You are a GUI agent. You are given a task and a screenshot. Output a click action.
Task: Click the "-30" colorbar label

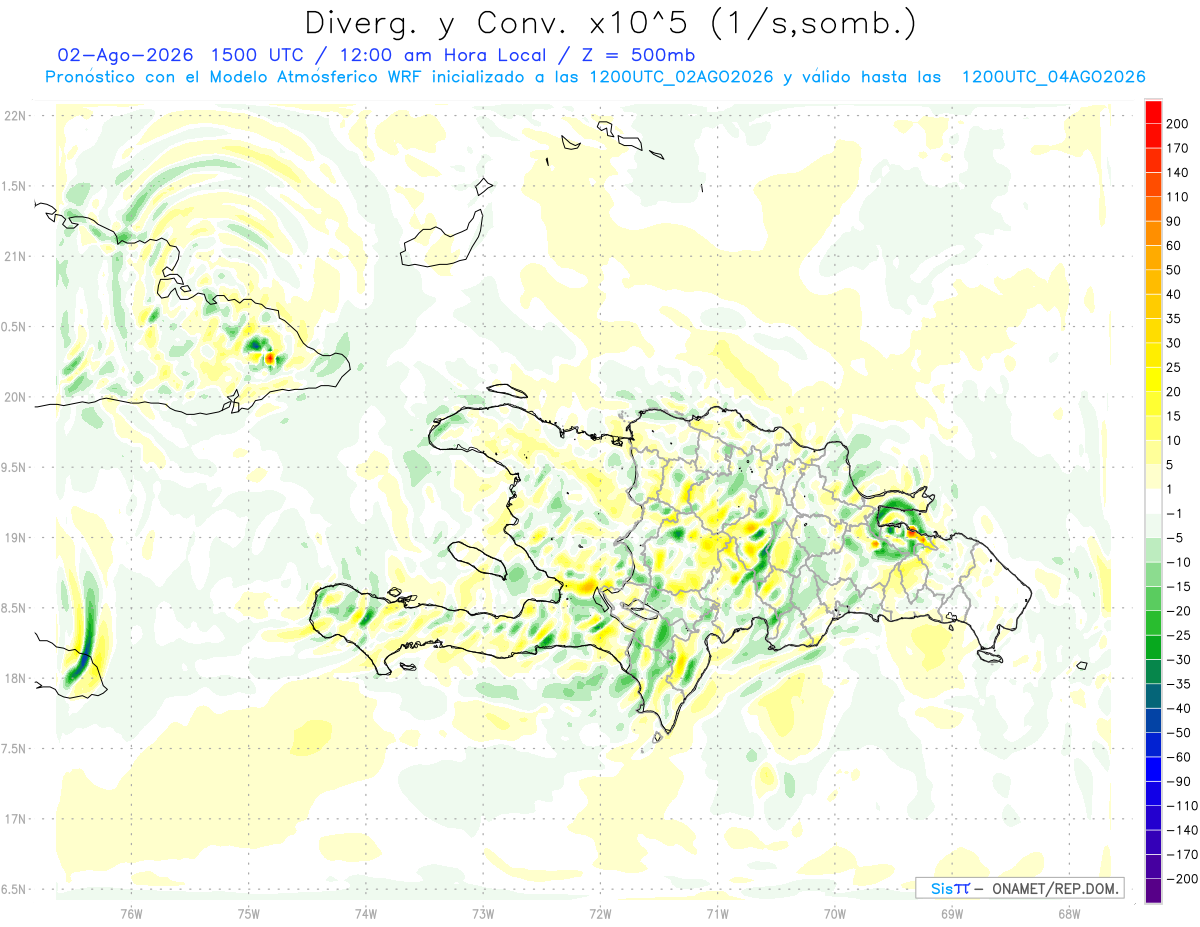(x=1178, y=660)
